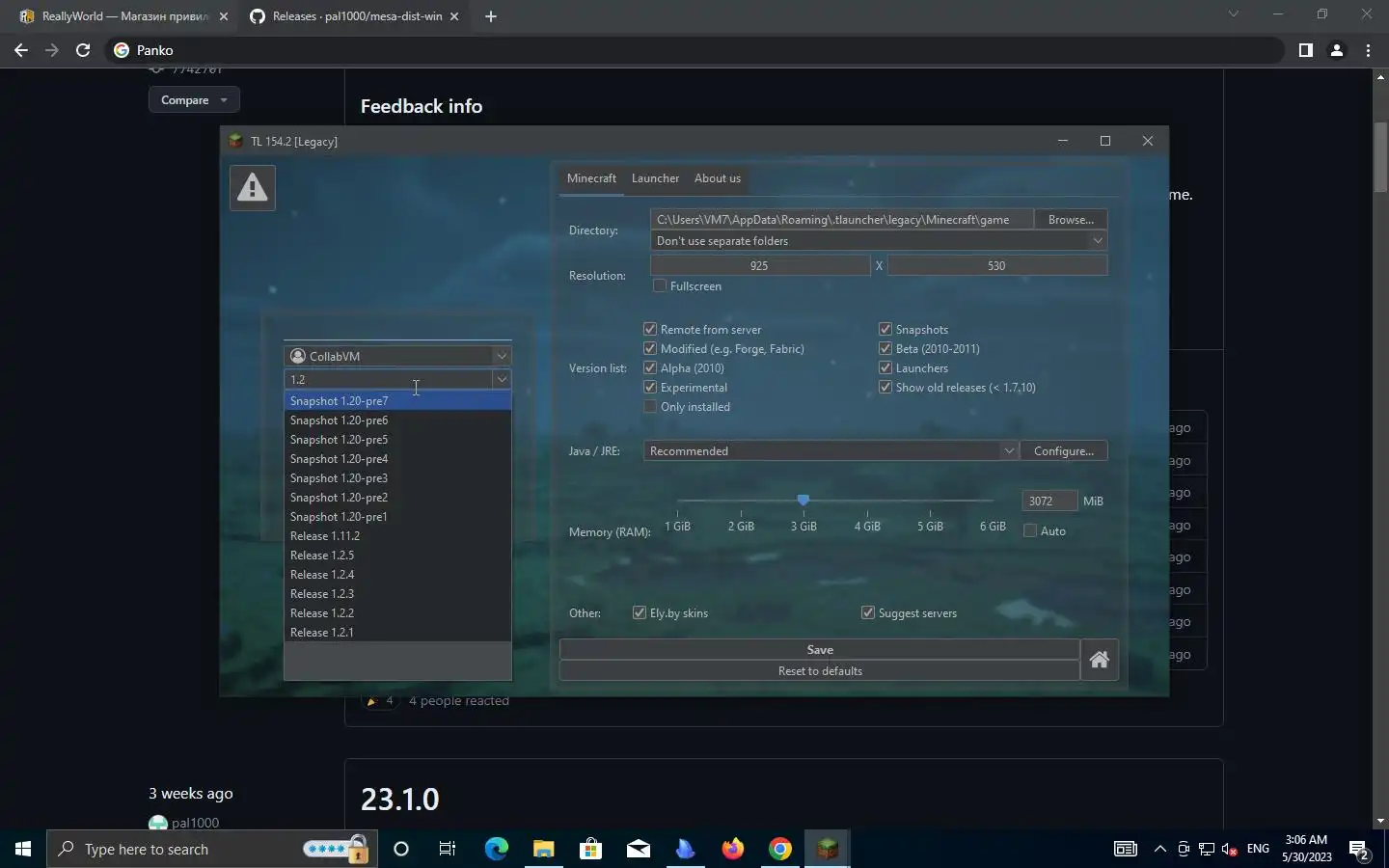Switch to the Minecraft launcher taskbar icon
Screen dimensions: 1389x868
pyautogui.click(x=828, y=849)
